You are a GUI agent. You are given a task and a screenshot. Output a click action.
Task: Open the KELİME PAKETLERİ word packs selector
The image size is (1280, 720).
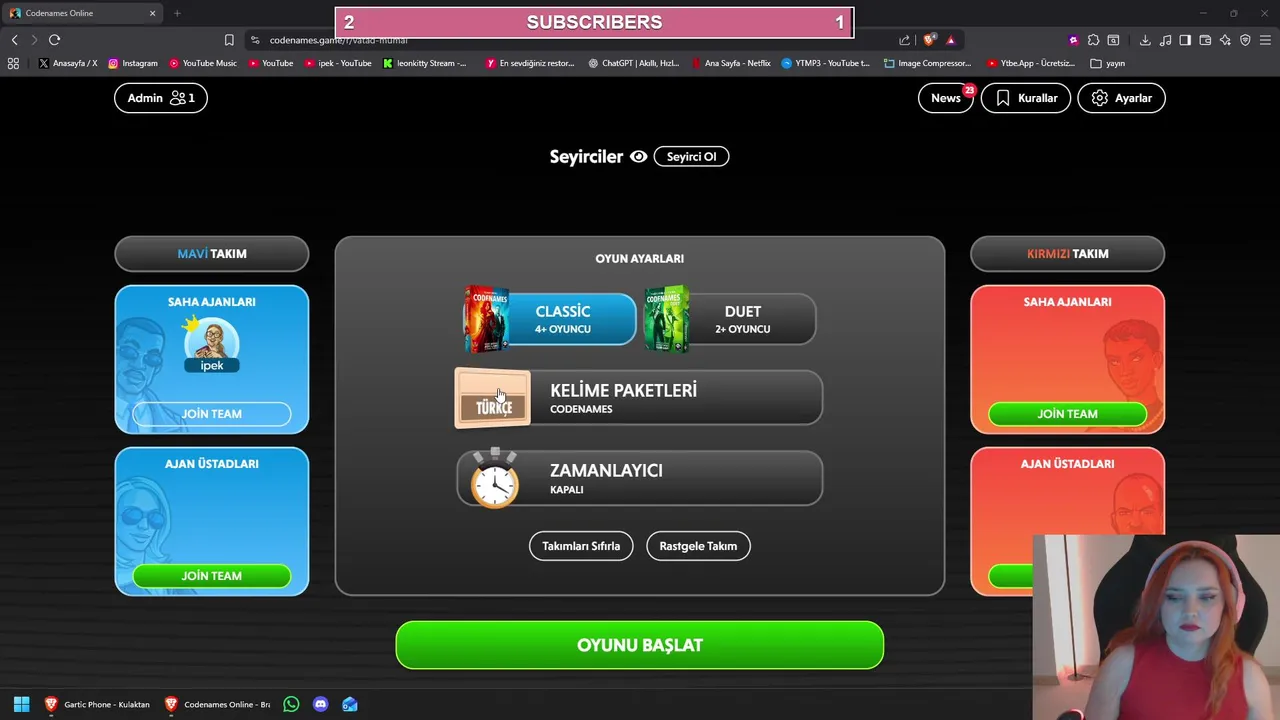tap(639, 398)
